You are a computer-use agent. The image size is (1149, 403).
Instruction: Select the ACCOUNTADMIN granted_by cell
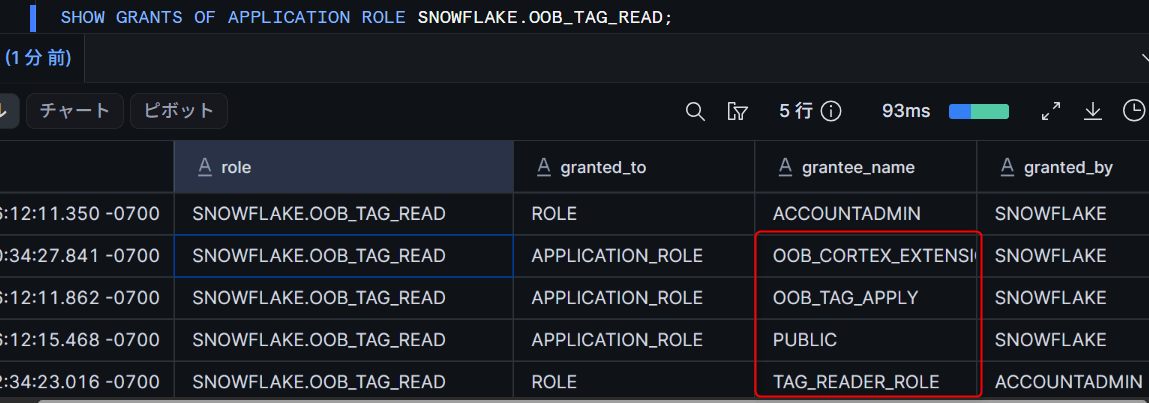tap(1063, 382)
